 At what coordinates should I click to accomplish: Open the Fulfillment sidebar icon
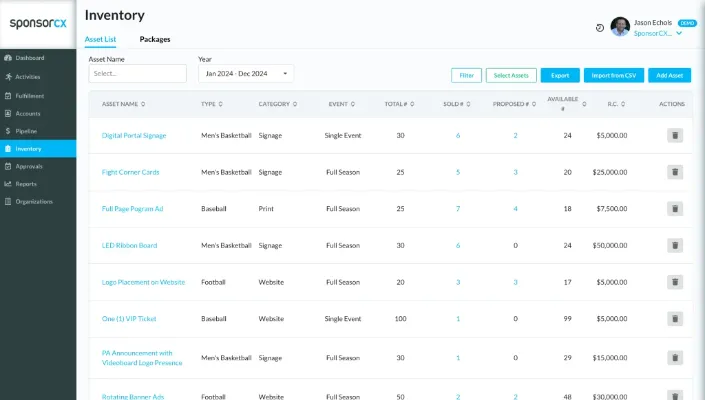[8, 95]
